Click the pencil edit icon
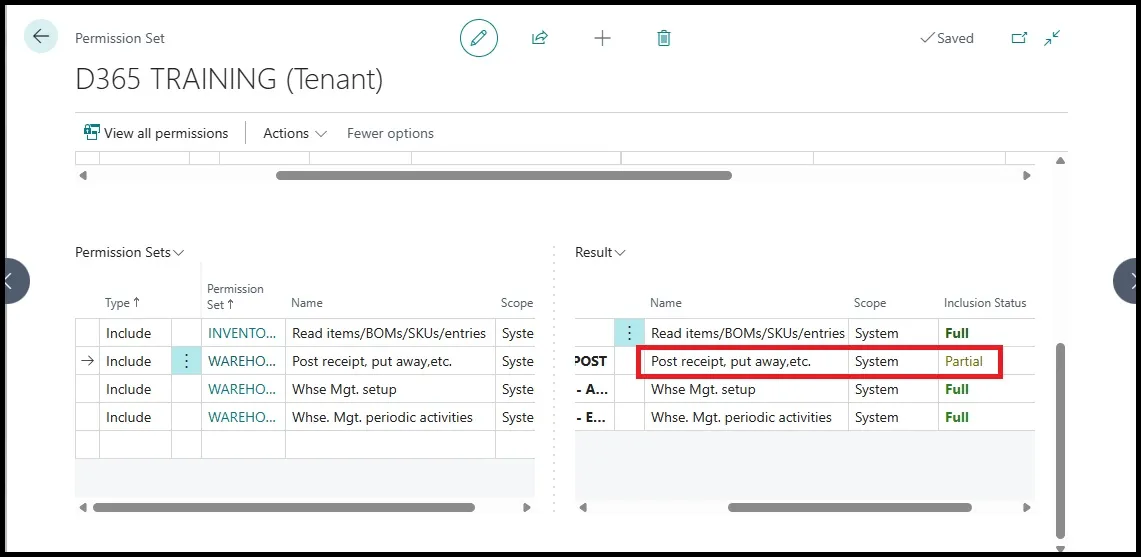 click(x=479, y=38)
